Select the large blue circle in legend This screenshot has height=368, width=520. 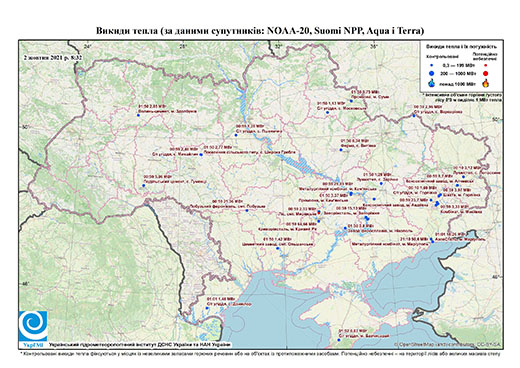pos(432,73)
